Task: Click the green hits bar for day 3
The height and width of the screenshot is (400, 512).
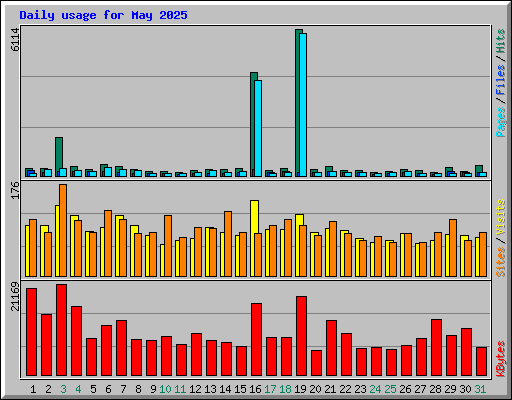Action: click(59, 153)
